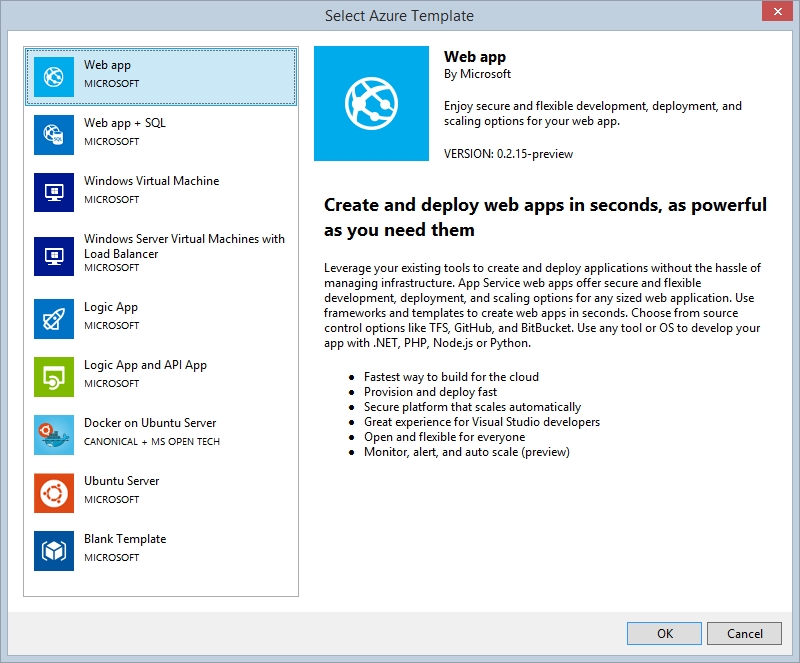Screen dimensions: 800x663
Task: Click the Load Balancer virtual machines icon
Action: click(x=54, y=256)
